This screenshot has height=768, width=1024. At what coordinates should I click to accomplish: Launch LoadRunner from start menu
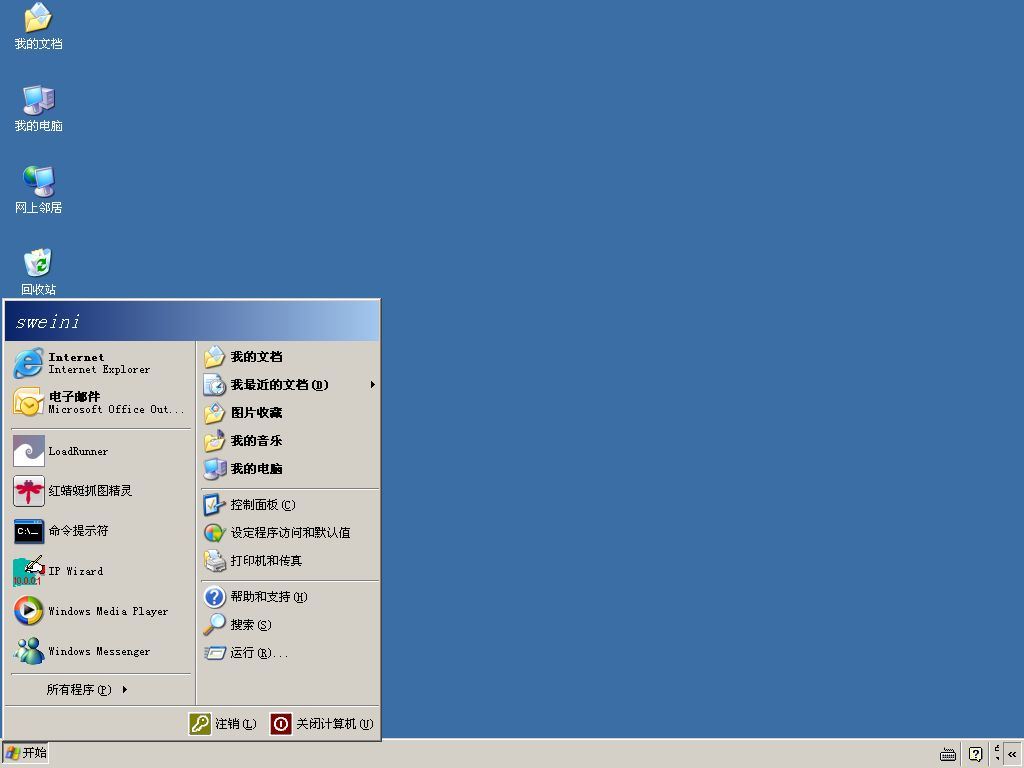(101, 451)
